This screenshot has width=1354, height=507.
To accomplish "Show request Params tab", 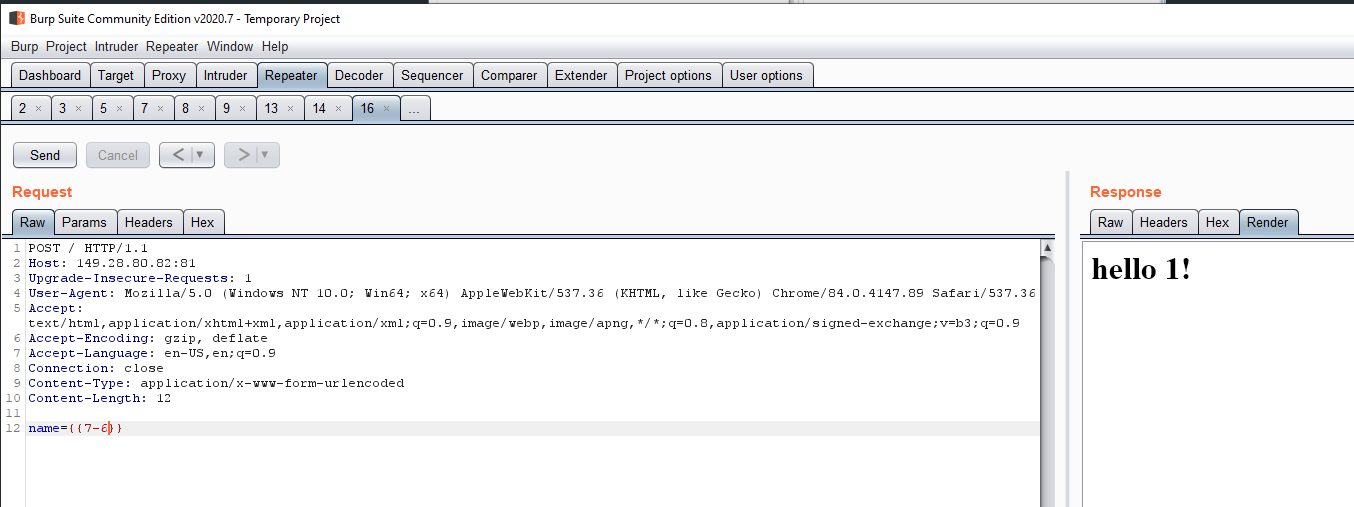I will pos(84,222).
